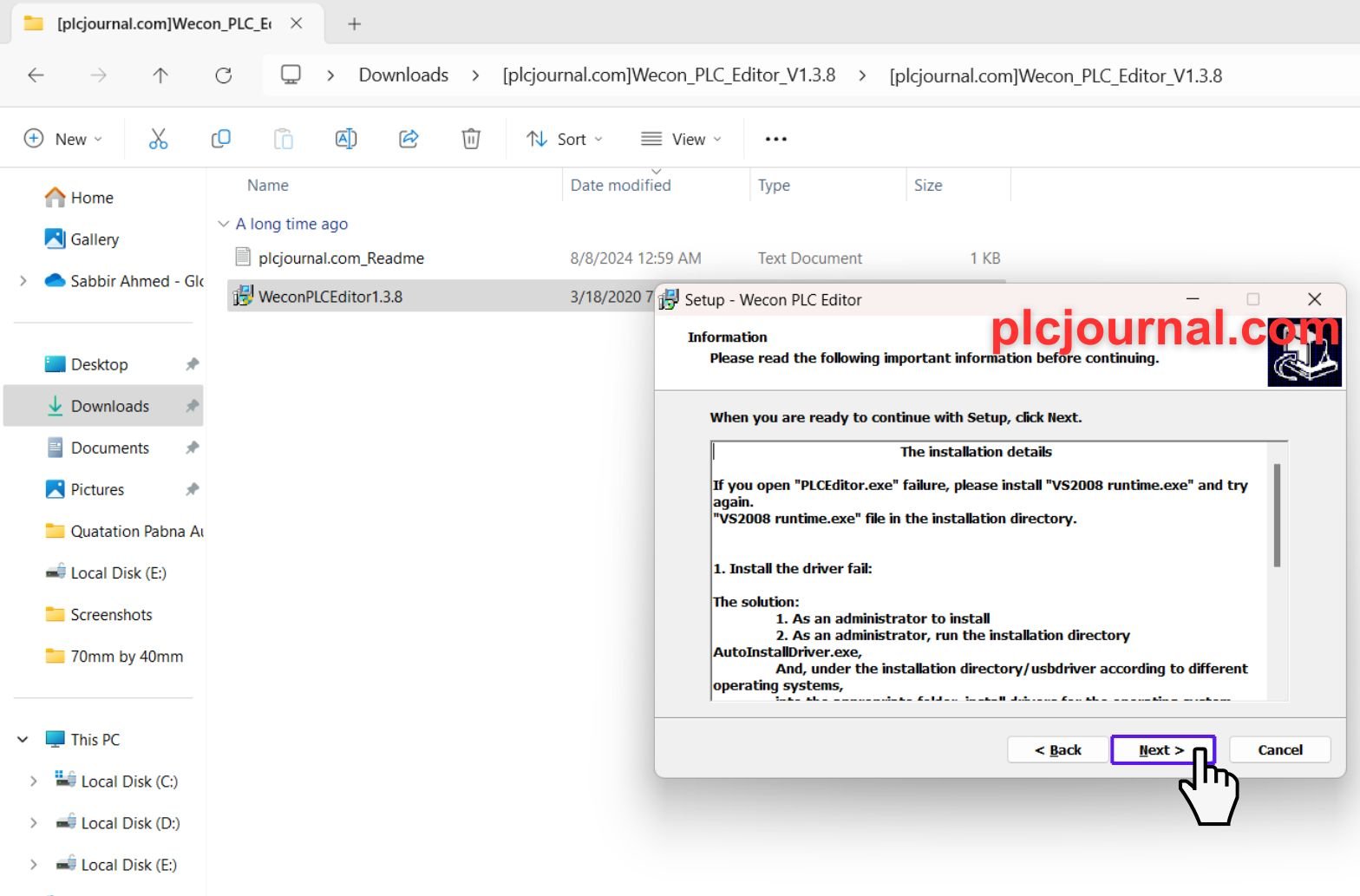This screenshot has width=1360, height=896.
Task: Unpin Desktop using its pin icon
Action: [x=192, y=364]
